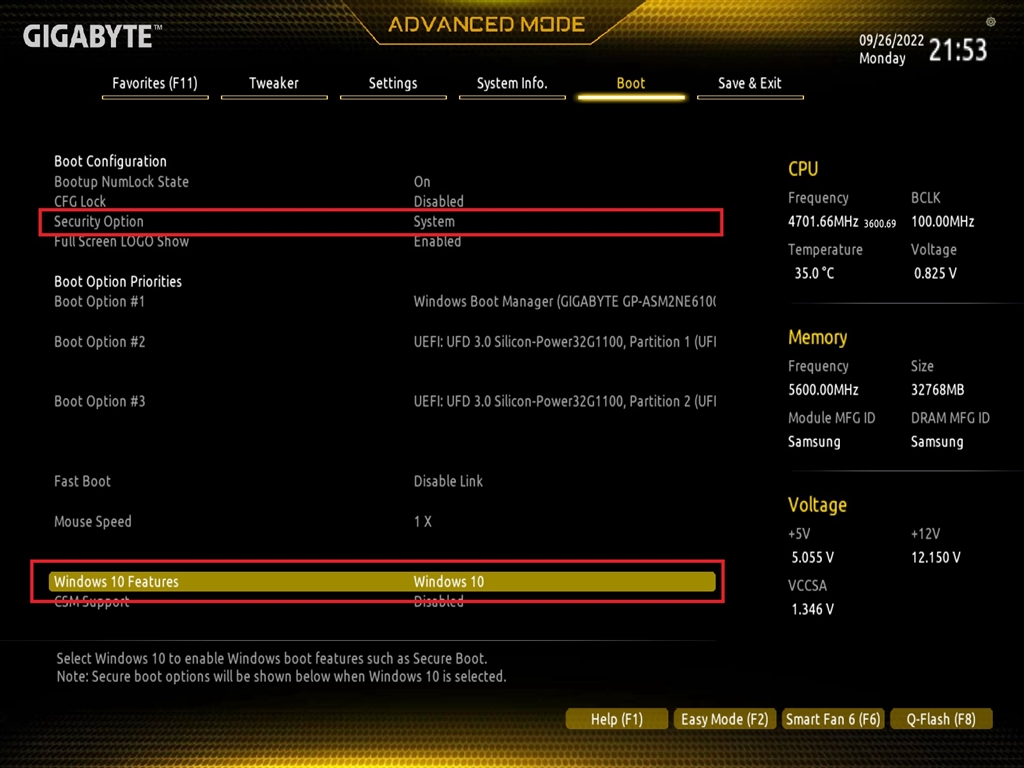
Task: Change Fast Boot value Disable Link
Action: pos(448,481)
